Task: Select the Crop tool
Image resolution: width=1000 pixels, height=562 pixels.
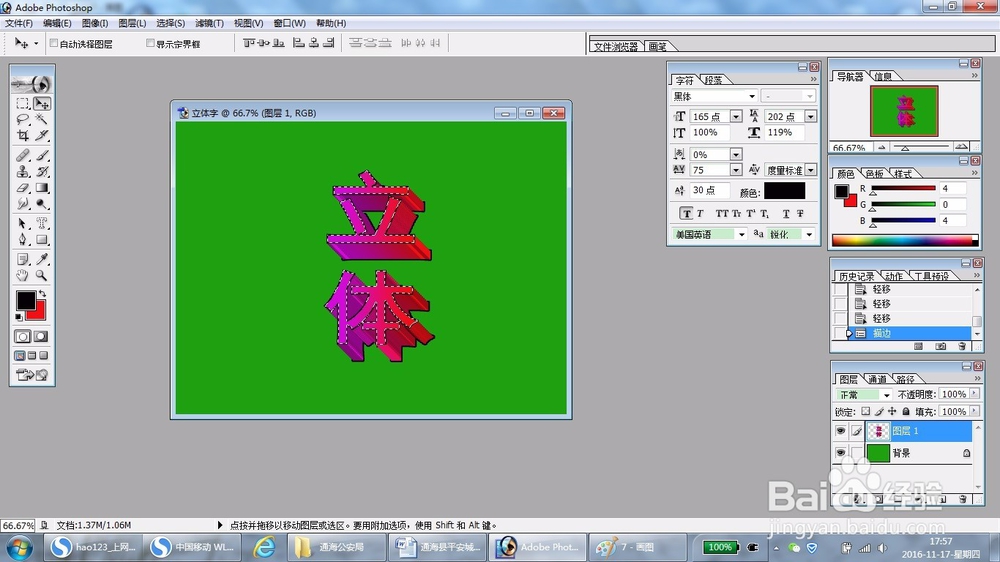Action: coord(23,135)
